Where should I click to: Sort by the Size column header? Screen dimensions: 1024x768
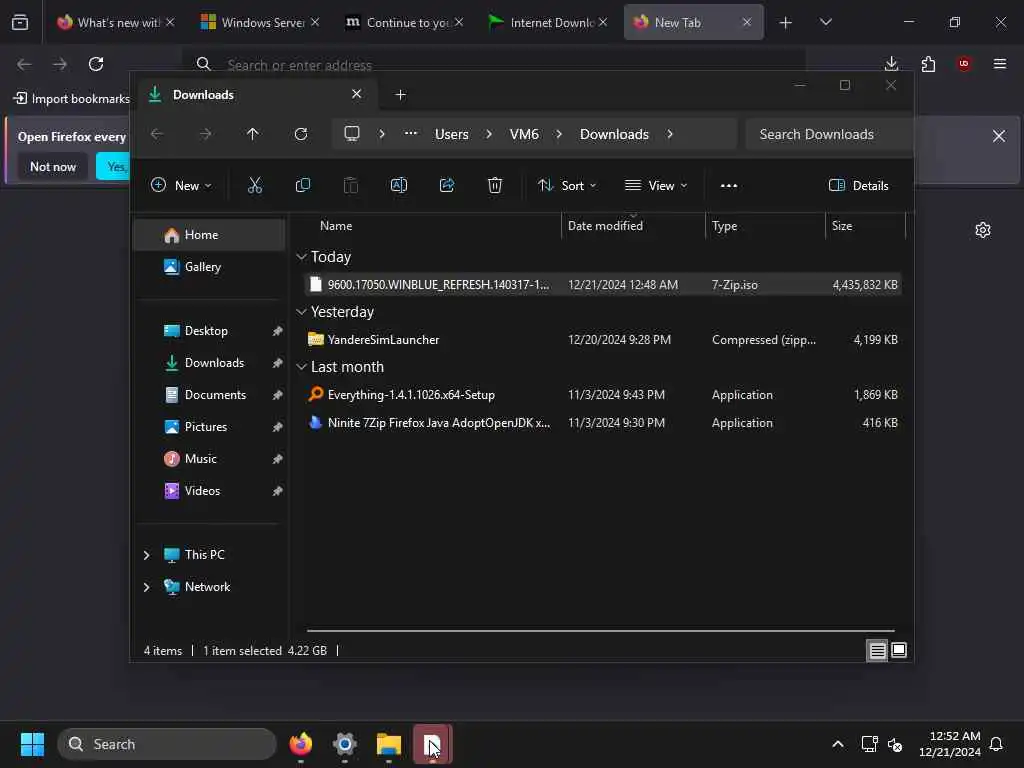(x=866, y=226)
